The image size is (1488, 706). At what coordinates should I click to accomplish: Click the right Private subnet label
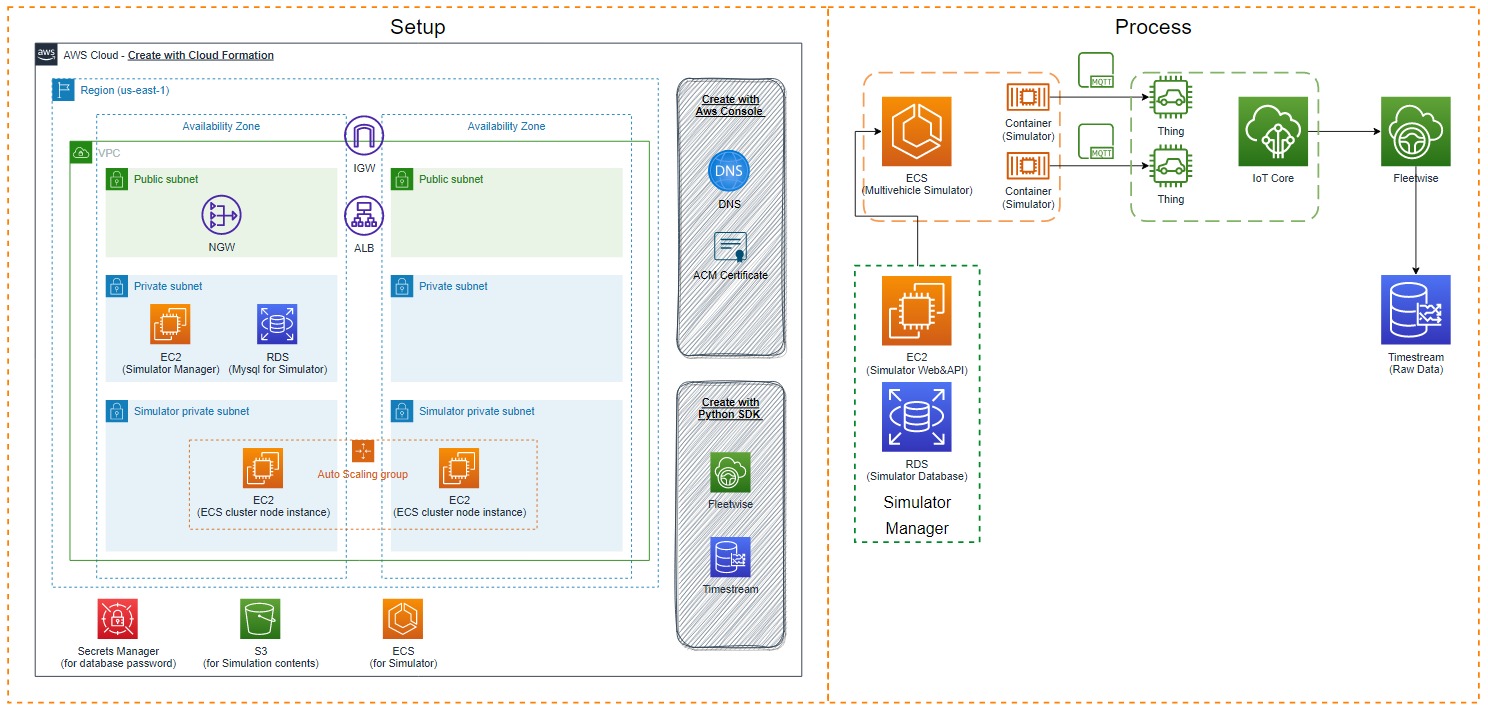(453, 286)
